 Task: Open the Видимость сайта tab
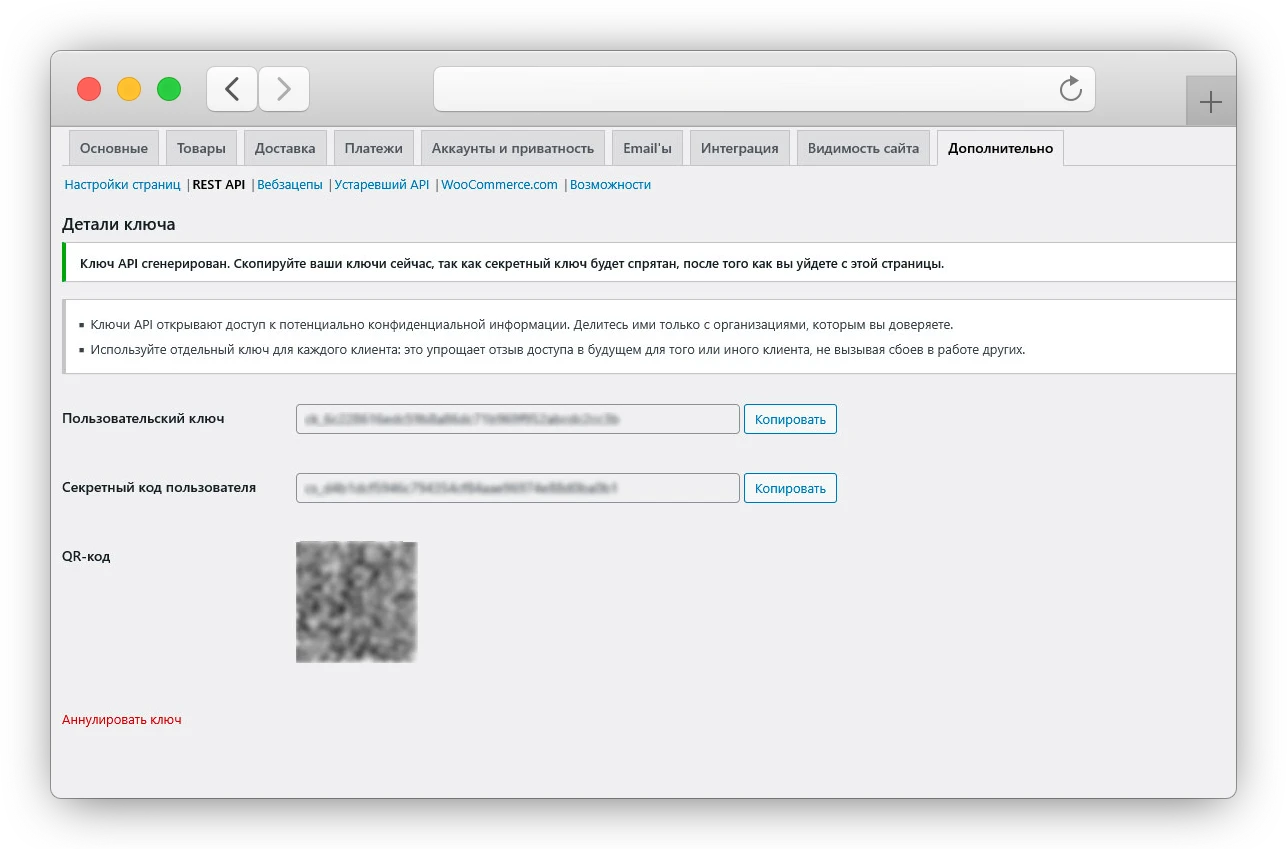pos(863,148)
